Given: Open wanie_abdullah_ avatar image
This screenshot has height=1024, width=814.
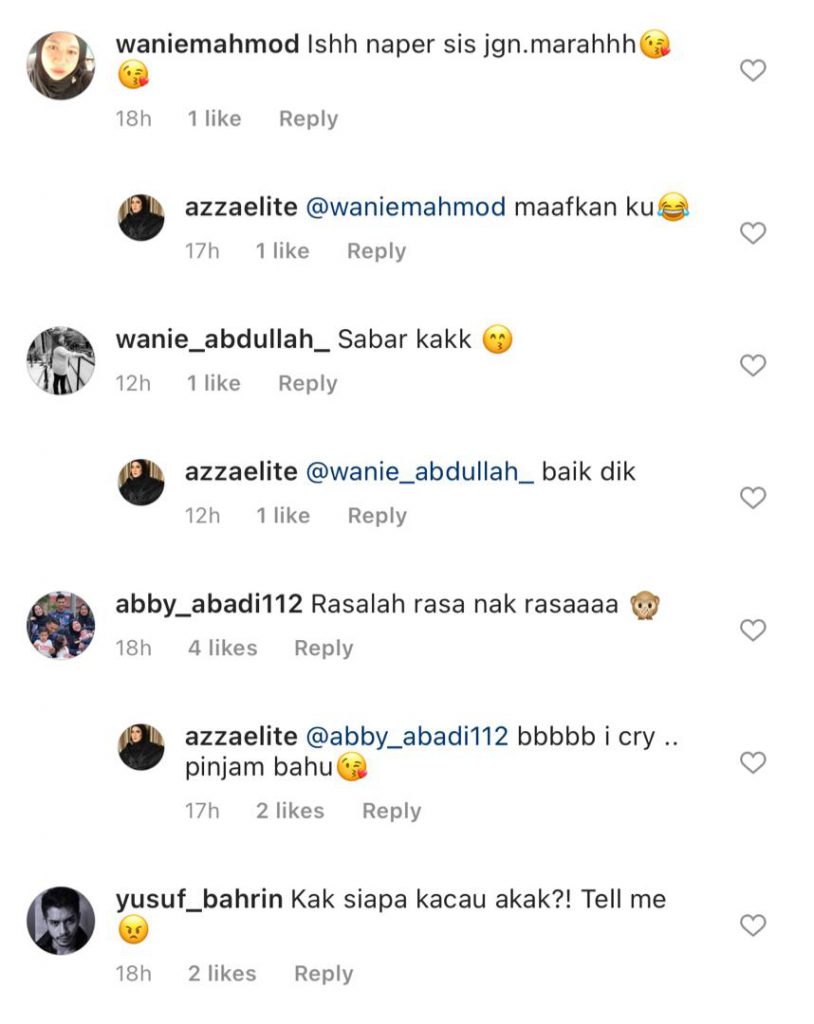Looking at the screenshot, I should click(x=61, y=360).
